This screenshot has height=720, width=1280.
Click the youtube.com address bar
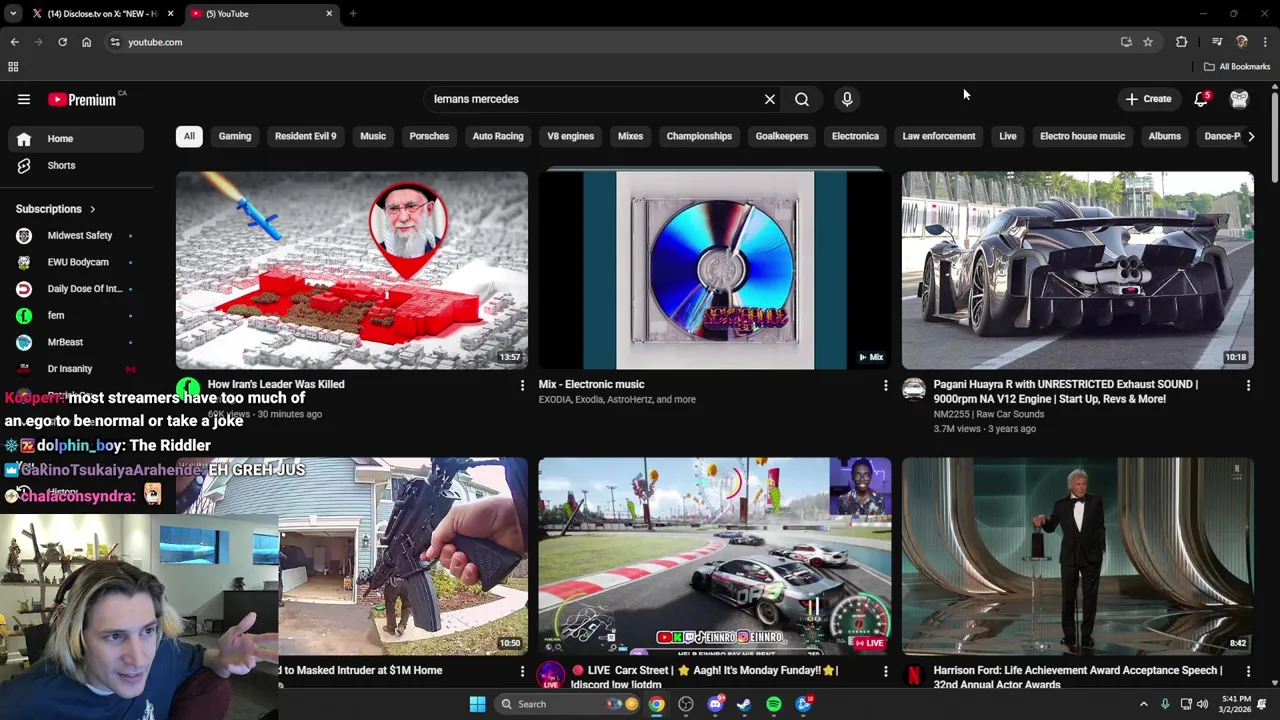tap(610, 42)
